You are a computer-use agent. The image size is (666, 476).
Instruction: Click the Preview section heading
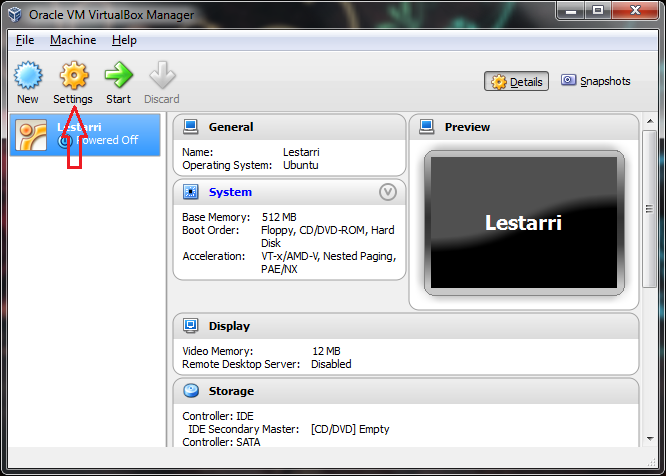(467, 127)
